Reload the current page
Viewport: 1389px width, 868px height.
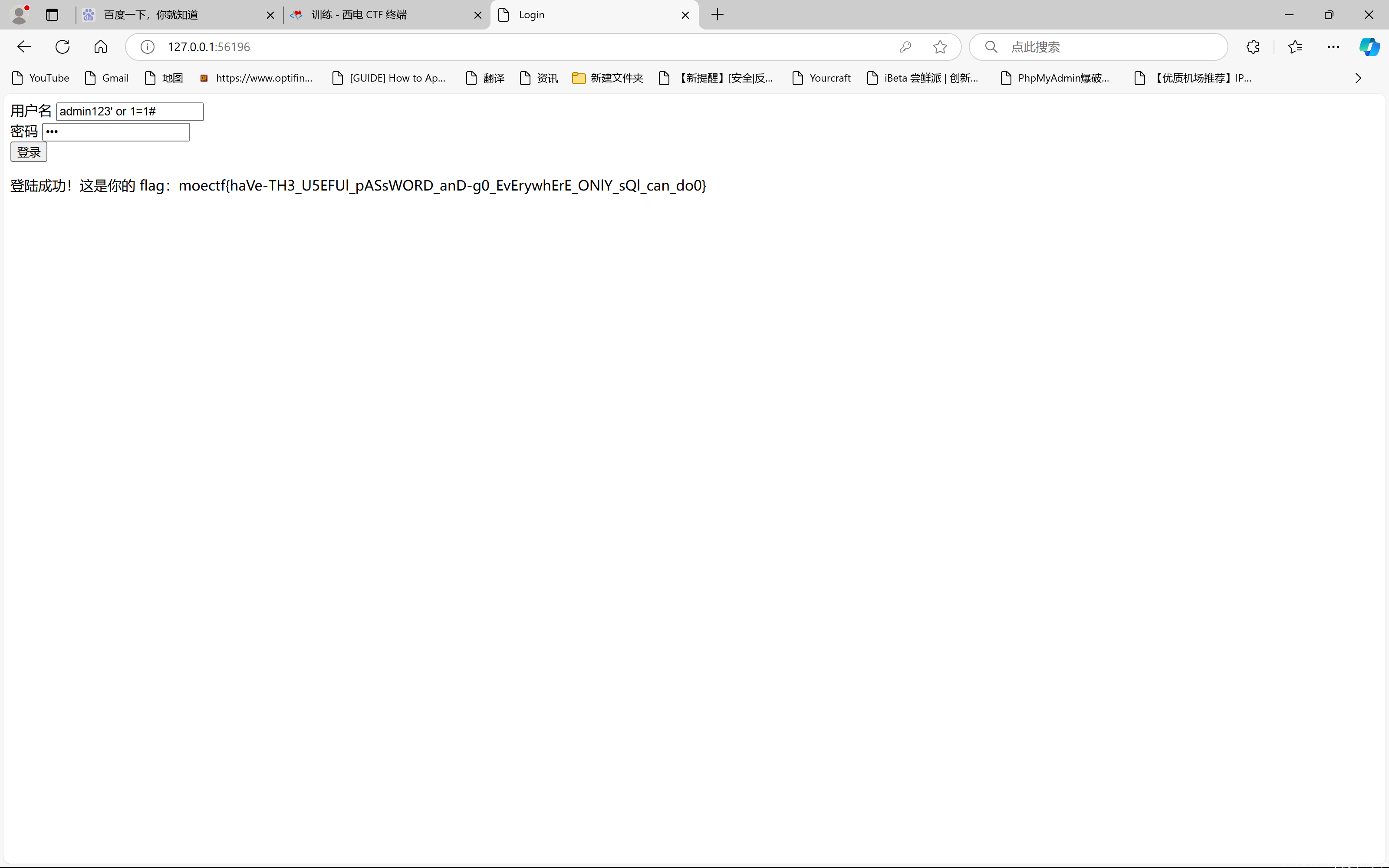point(63,46)
